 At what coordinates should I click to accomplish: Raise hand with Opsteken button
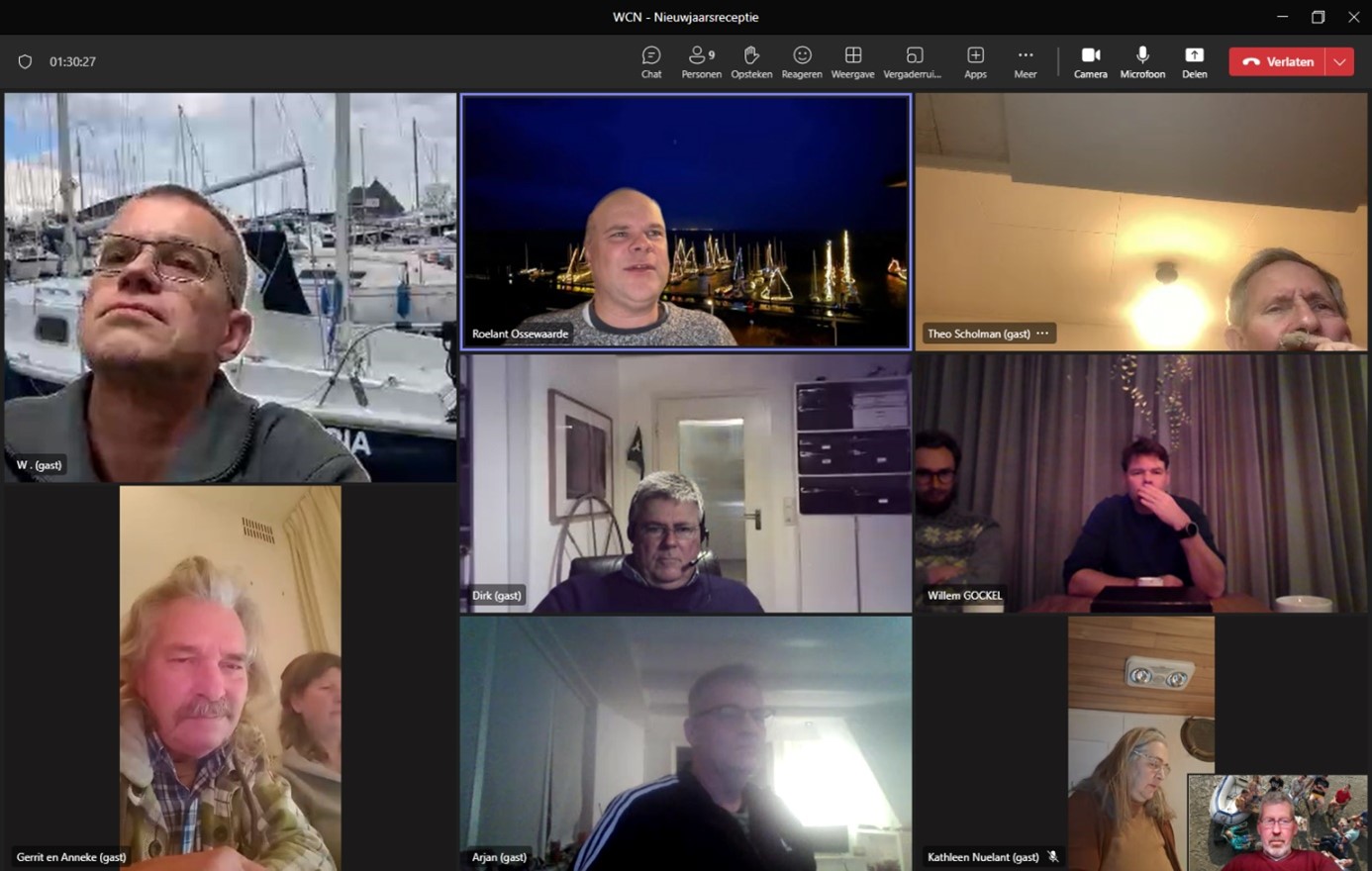[x=751, y=61]
